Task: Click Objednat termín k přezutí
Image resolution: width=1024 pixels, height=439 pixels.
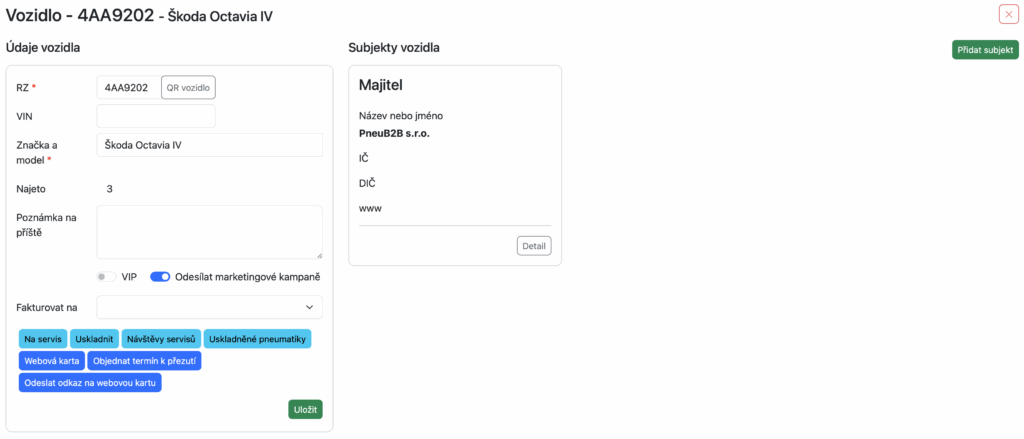Action: pos(144,361)
